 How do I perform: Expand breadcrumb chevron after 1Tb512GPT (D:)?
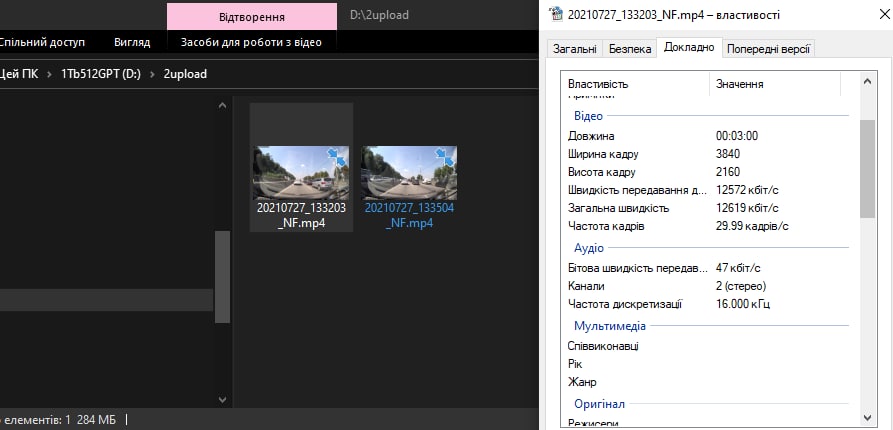(152, 74)
